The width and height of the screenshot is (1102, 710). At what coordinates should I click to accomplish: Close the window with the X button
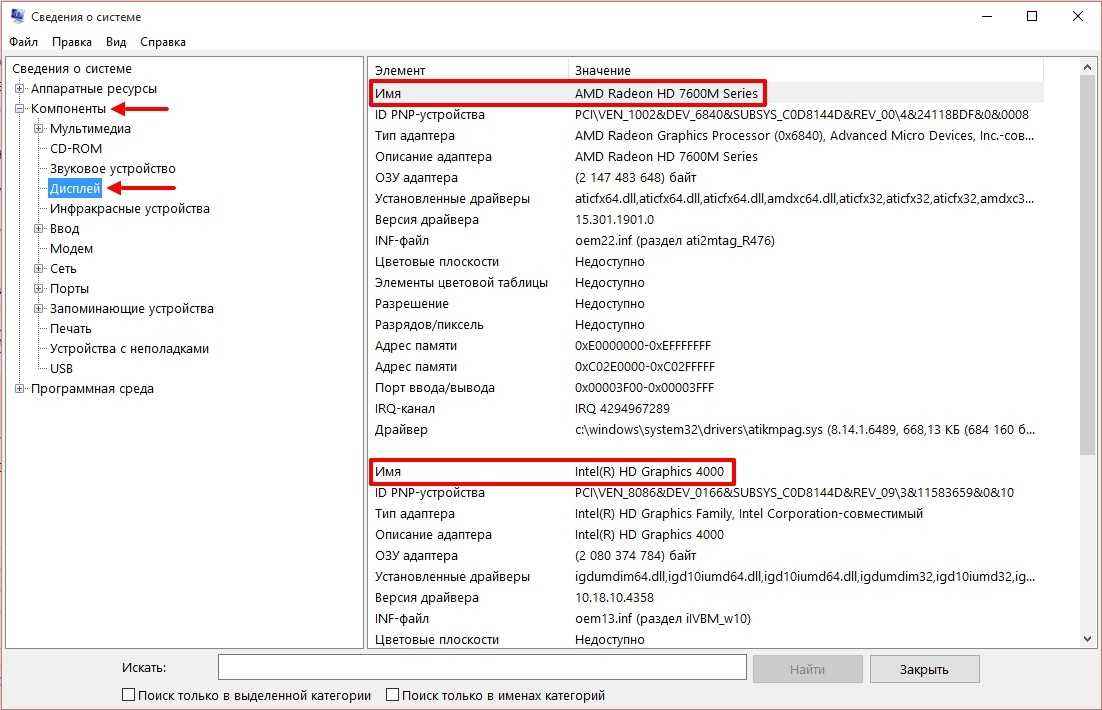point(1077,16)
